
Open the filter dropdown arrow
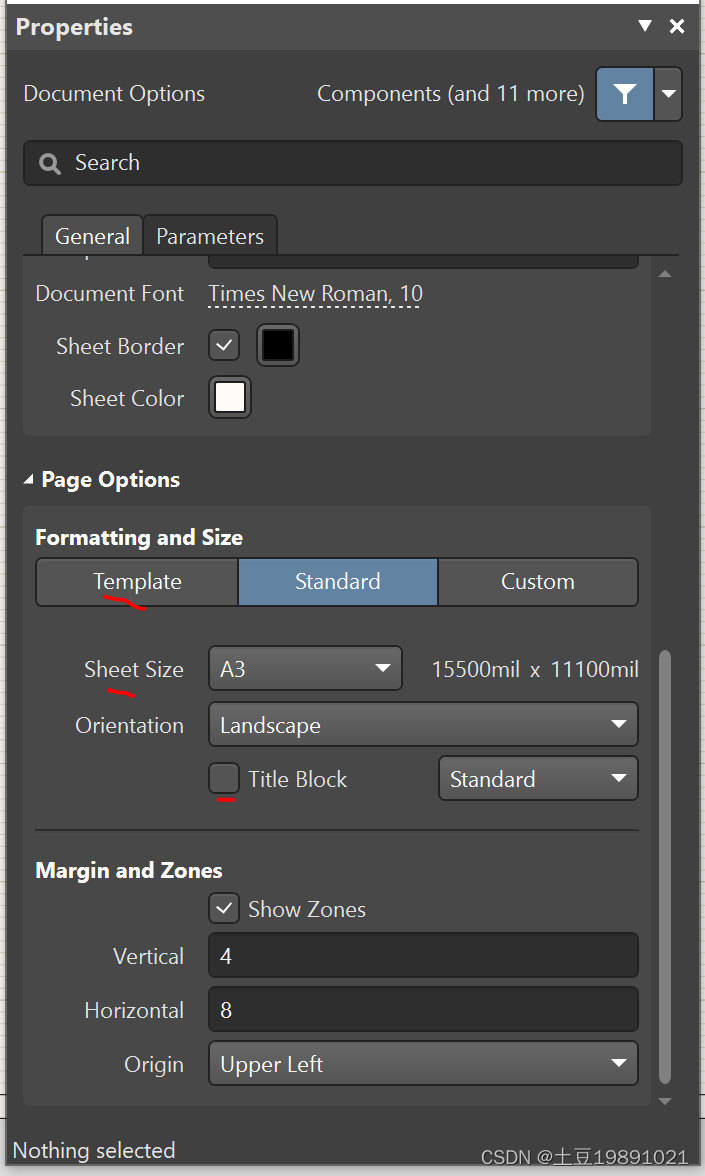tap(669, 94)
